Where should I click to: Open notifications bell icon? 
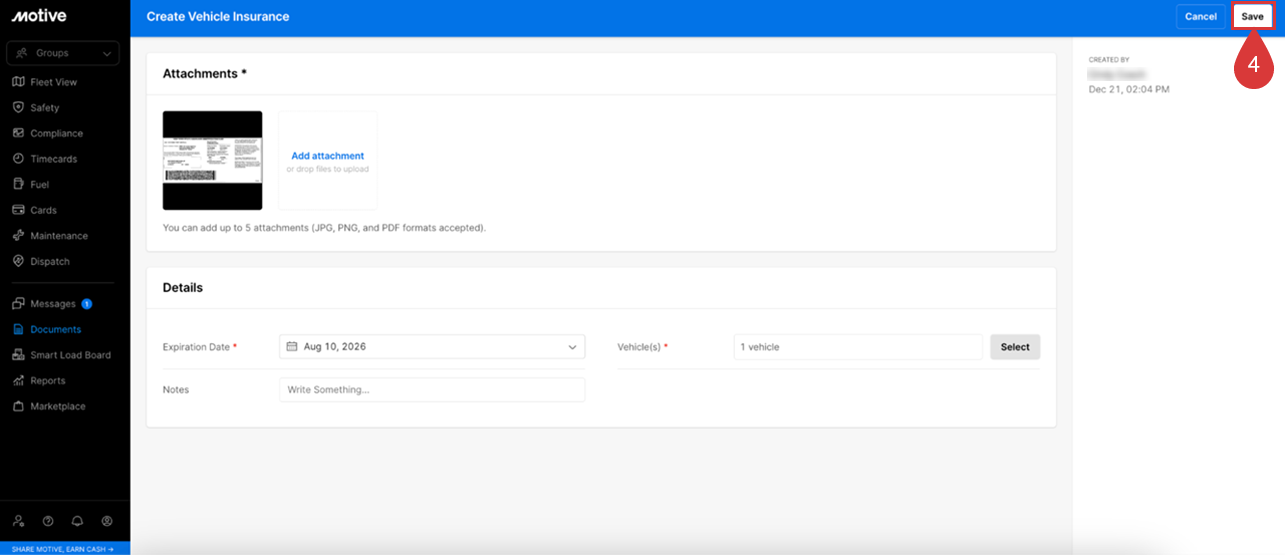coord(77,521)
